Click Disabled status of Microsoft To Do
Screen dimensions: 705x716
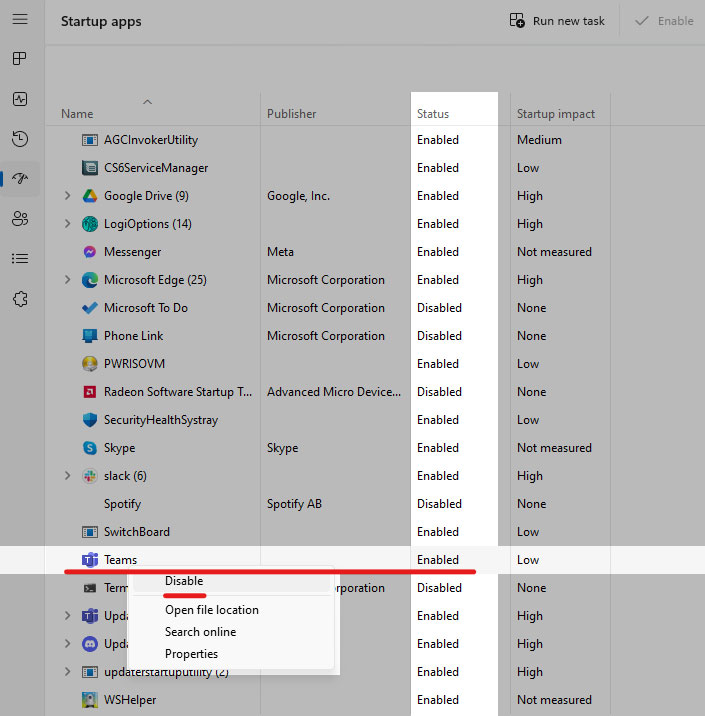[x=439, y=308]
